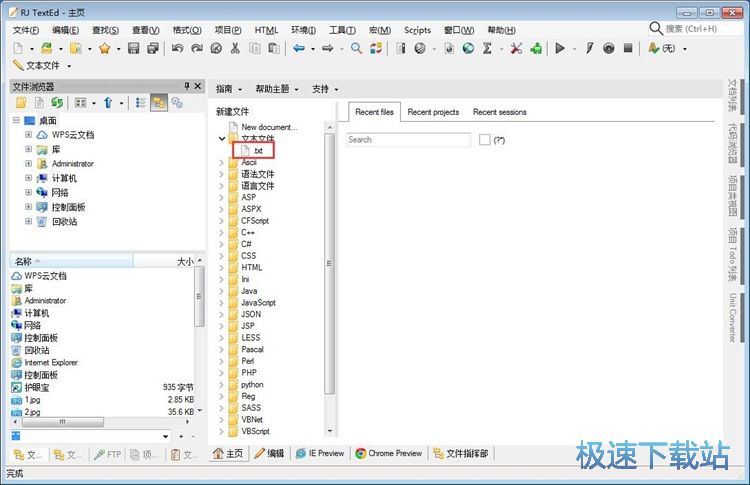This screenshot has width=750, height=485.
Task: Click the magnifier Find icon in toolbar
Action: click(x=356, y=48)
